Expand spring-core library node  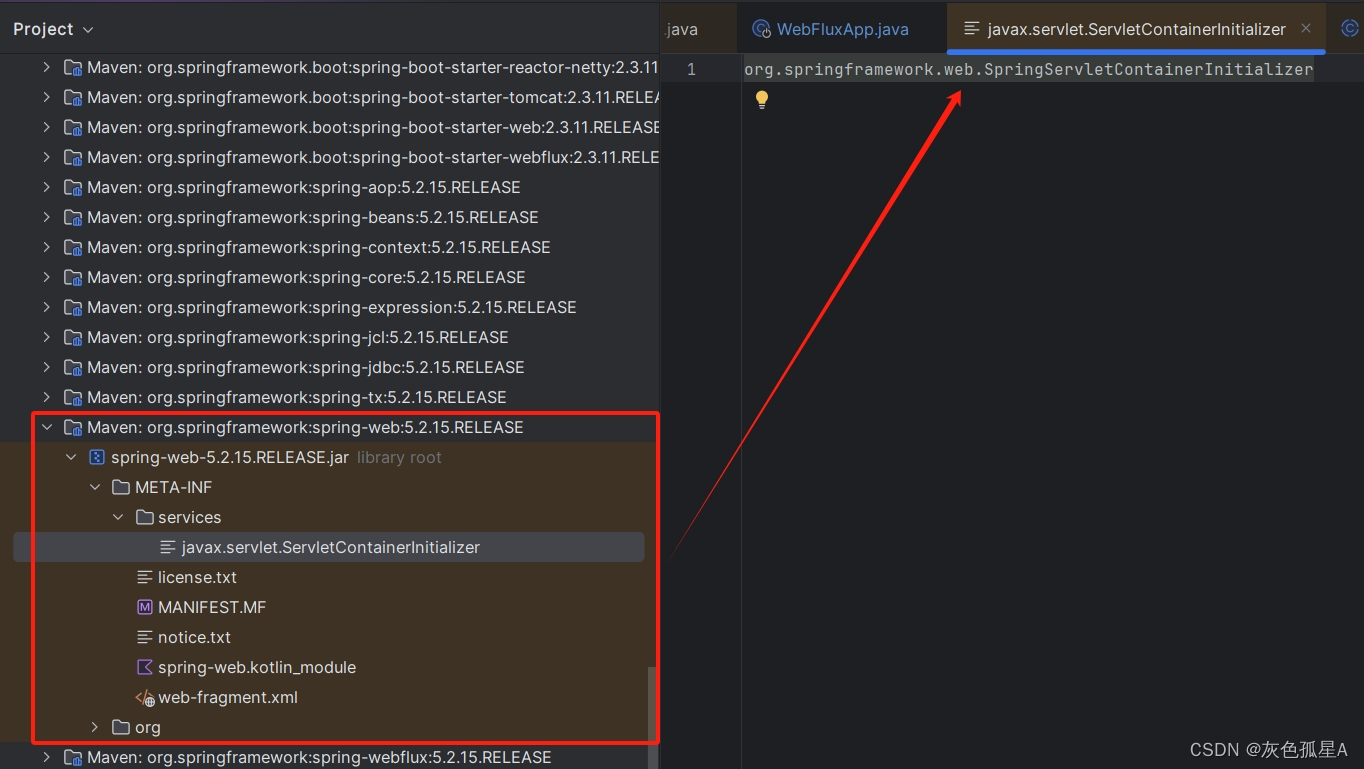click(x=46, y=277)
